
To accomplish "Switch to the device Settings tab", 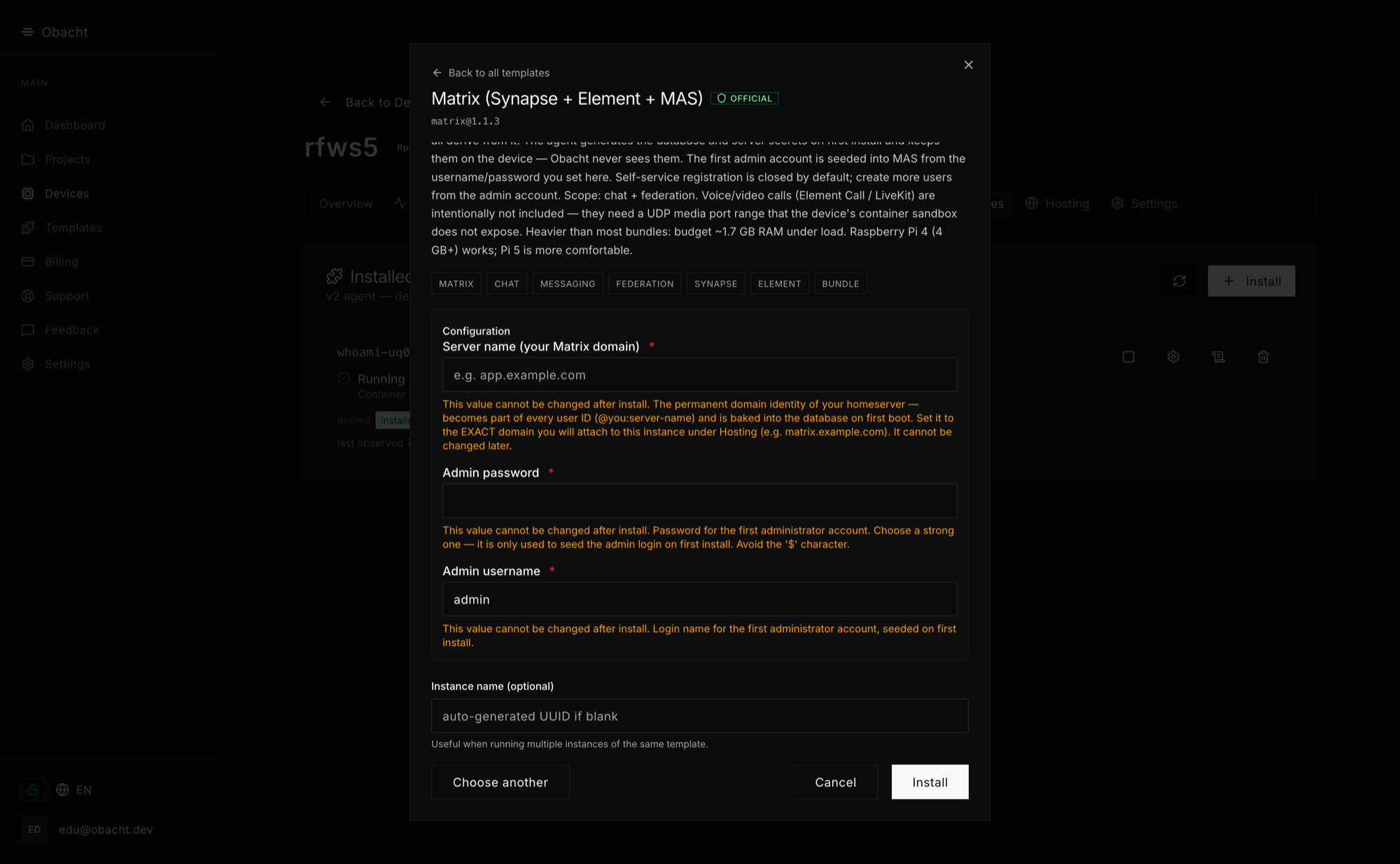I will 1144,204.
